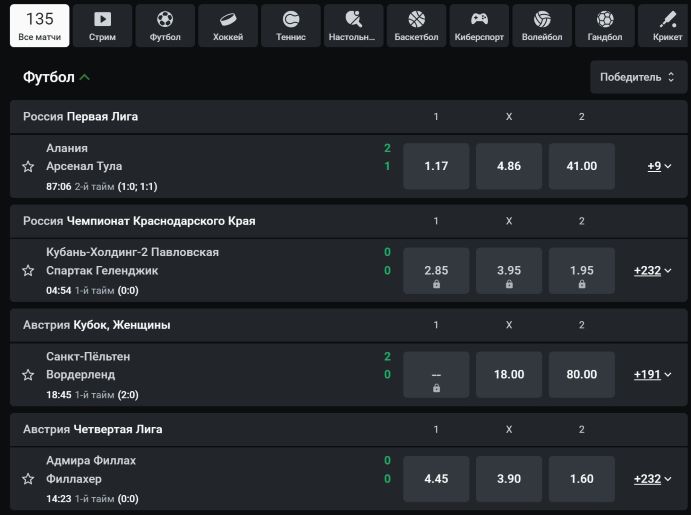Pick the draw odds 3.90 for Адмира Филлах
This screenshot has height=515, width=691.
click(x=509, y=478)
